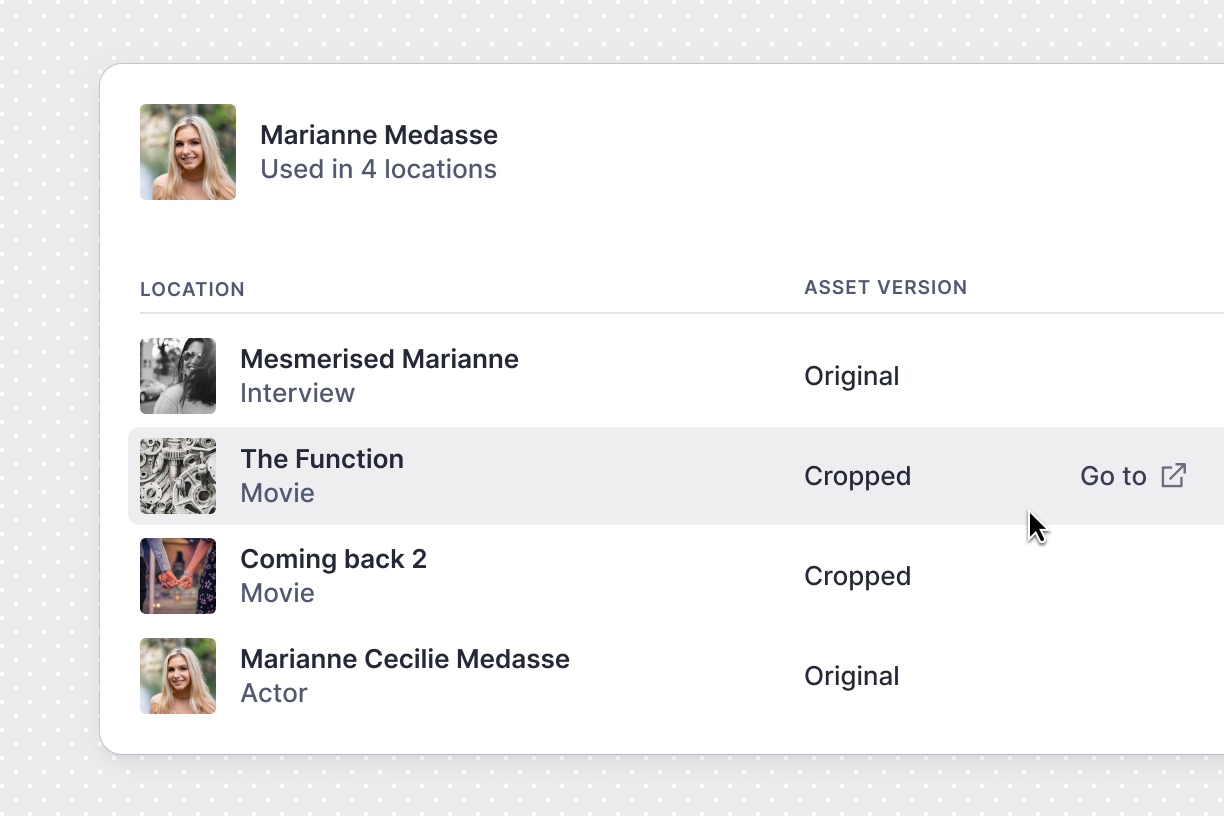This screenshot has height=816, width=1224.
Task: Click the LOCATION column header
Action: point(192,290)
